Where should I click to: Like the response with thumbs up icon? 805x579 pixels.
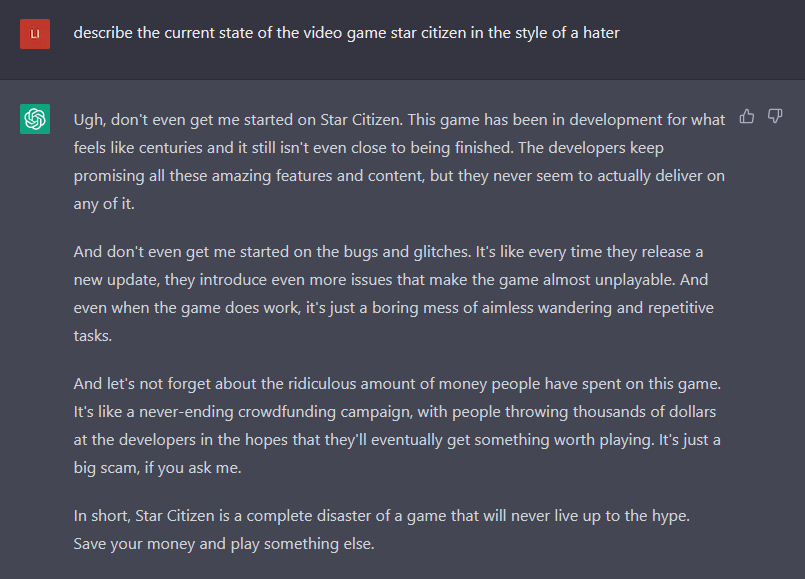747,117
